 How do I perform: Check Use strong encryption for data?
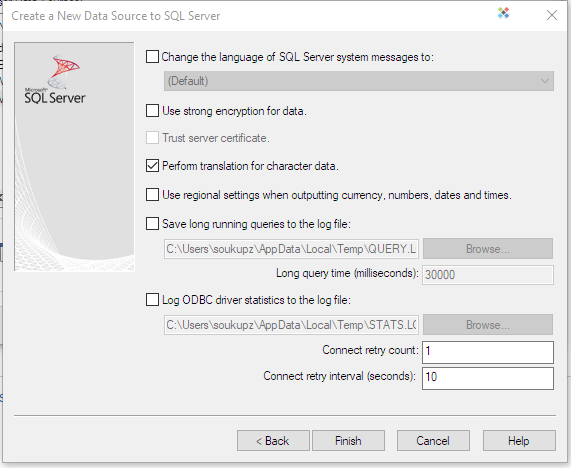(152, 111)
